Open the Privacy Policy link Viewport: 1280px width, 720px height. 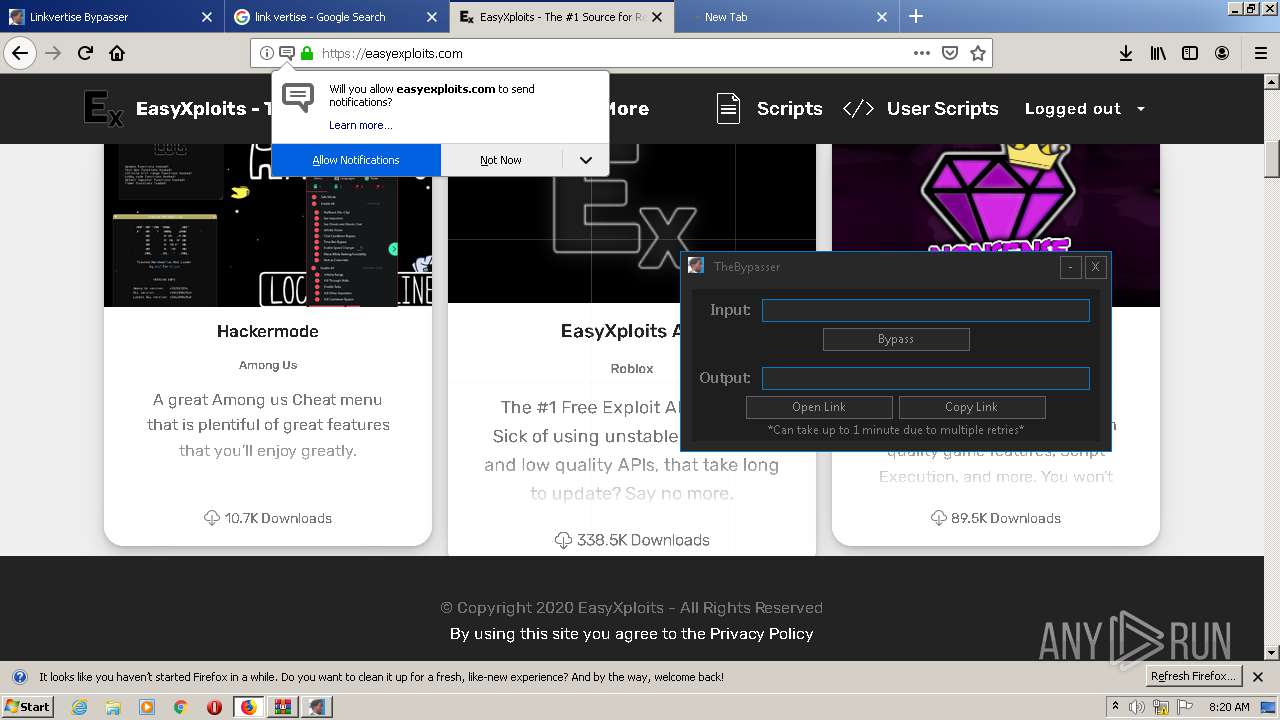pos(762,634)
